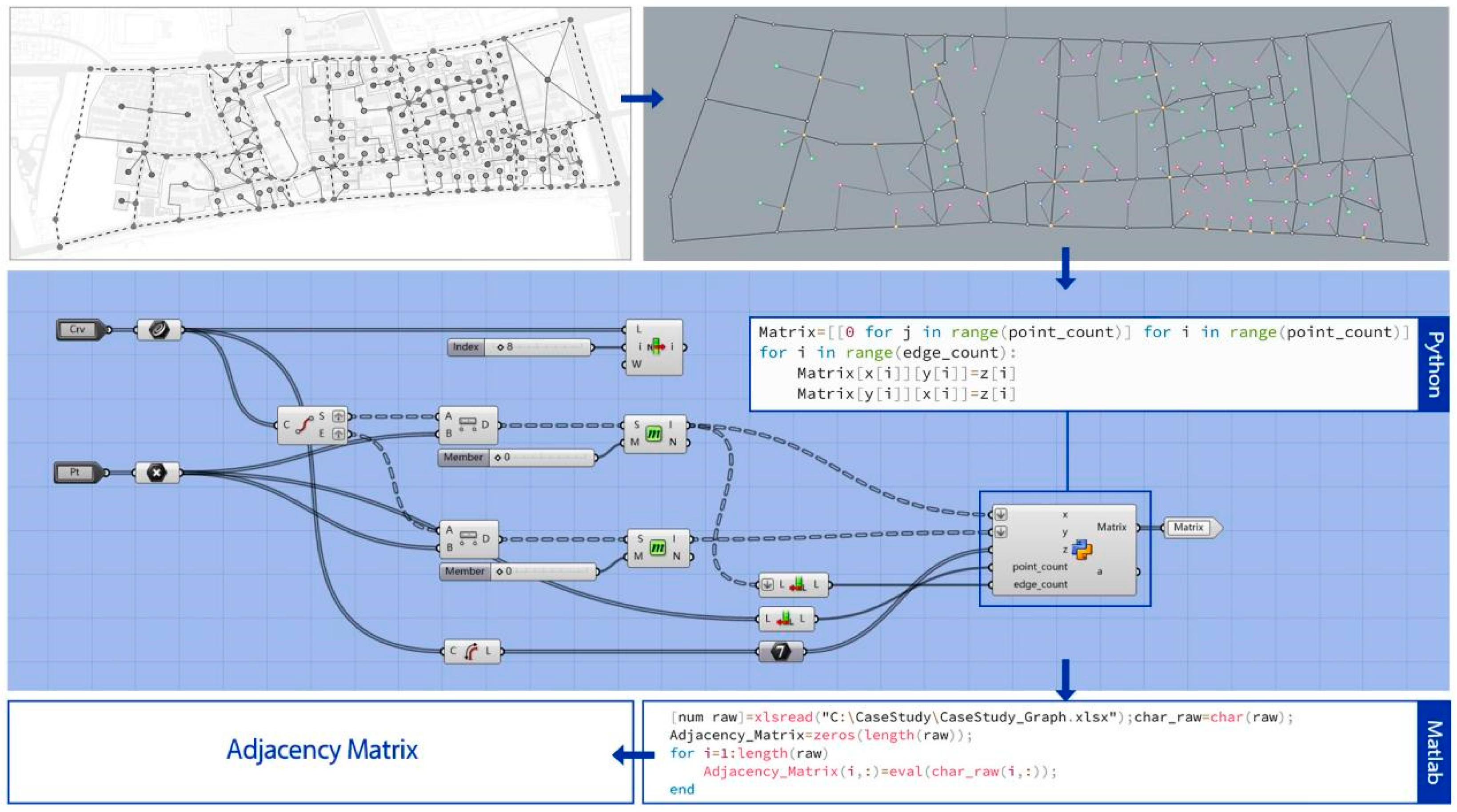Toggle the arrow modifier on End Points S output
1457x812 pixels.
[x=338, y=416]
